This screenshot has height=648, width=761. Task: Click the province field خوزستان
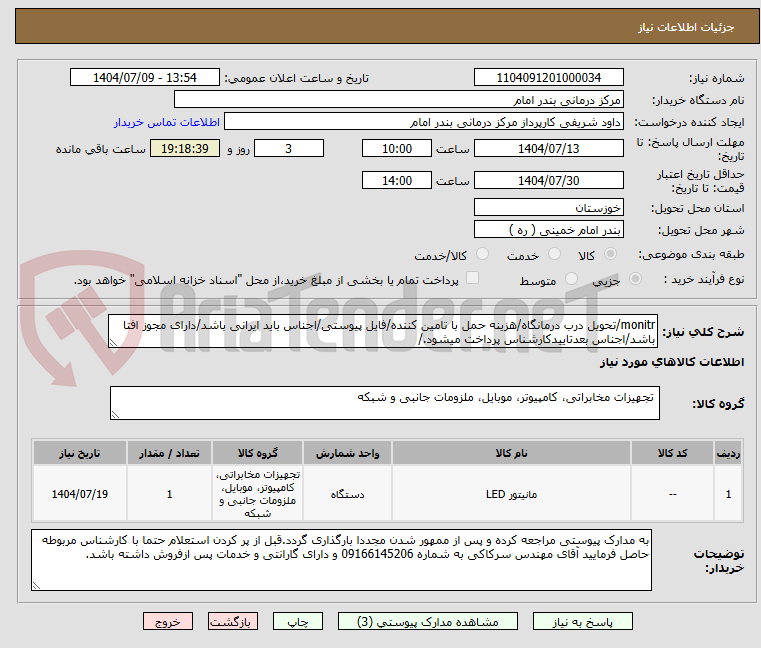coord(548,207)
